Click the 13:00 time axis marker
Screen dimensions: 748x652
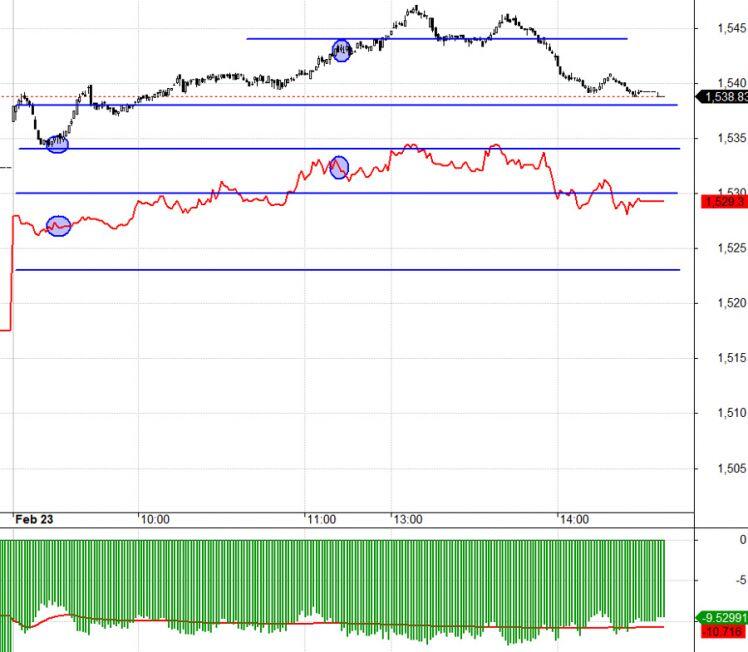click(408, 519)
